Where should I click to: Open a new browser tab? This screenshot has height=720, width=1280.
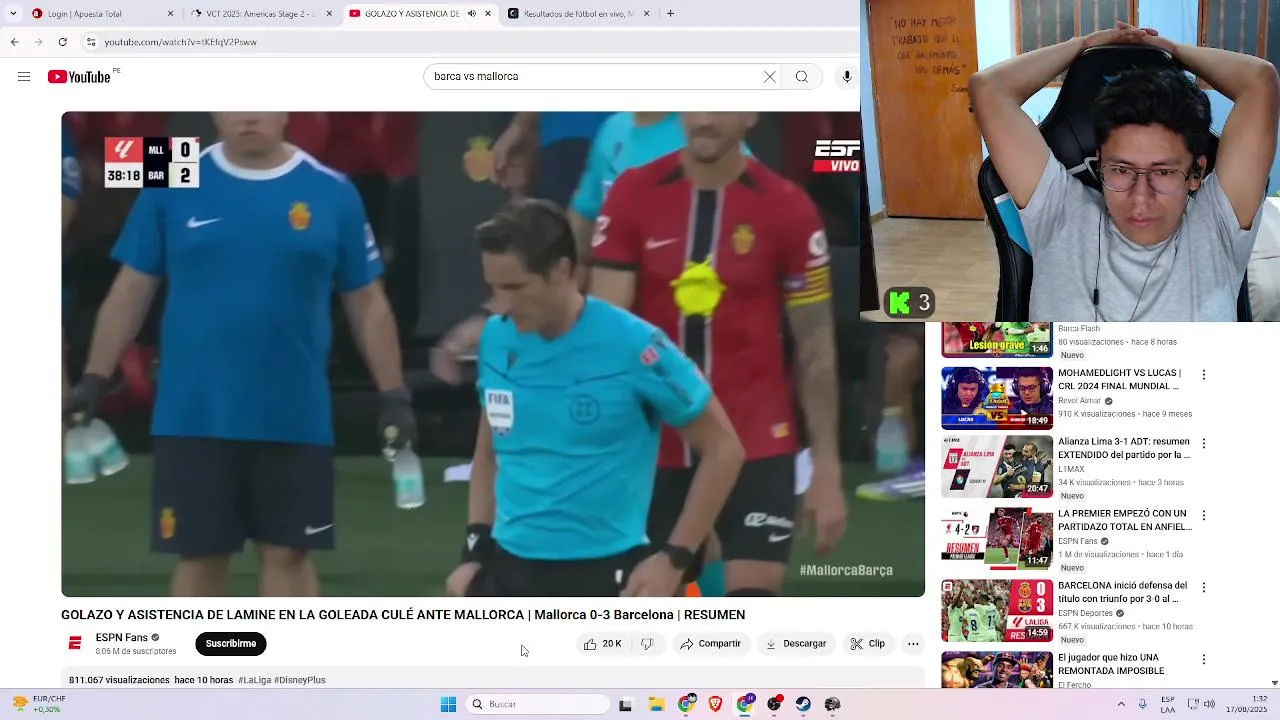click(x=670, y=14)
